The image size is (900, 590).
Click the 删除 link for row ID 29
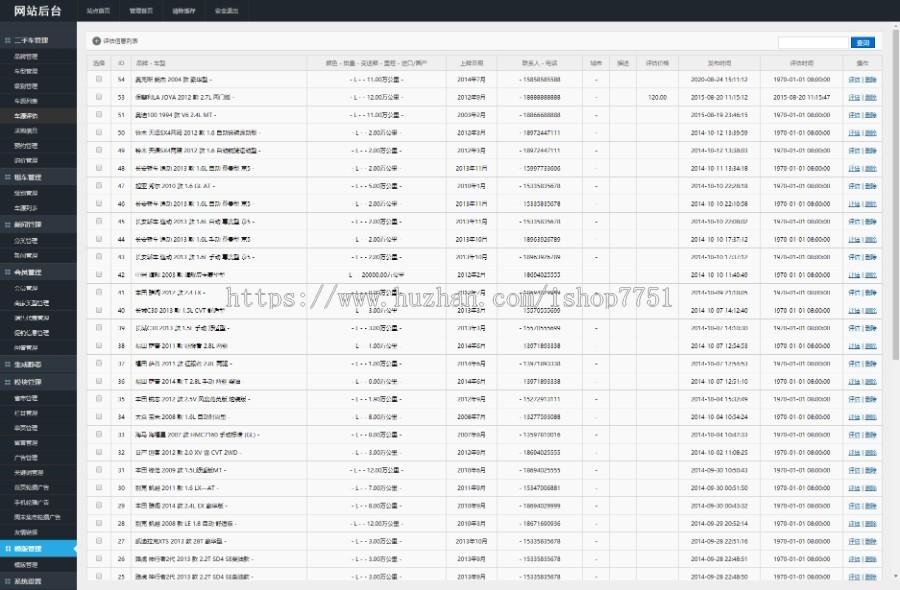click(871, 506)
